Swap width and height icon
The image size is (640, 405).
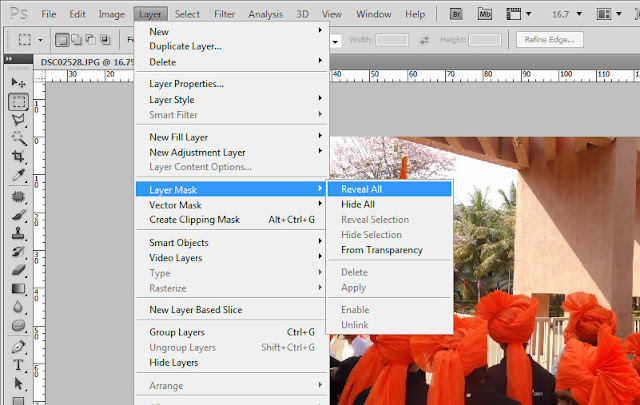[x=424, y=40]
